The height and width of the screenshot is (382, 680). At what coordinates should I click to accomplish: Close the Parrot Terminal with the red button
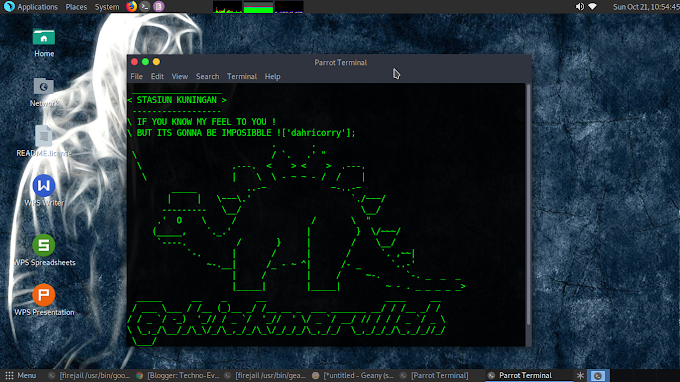pyautogui.click(x=134, y=62)
